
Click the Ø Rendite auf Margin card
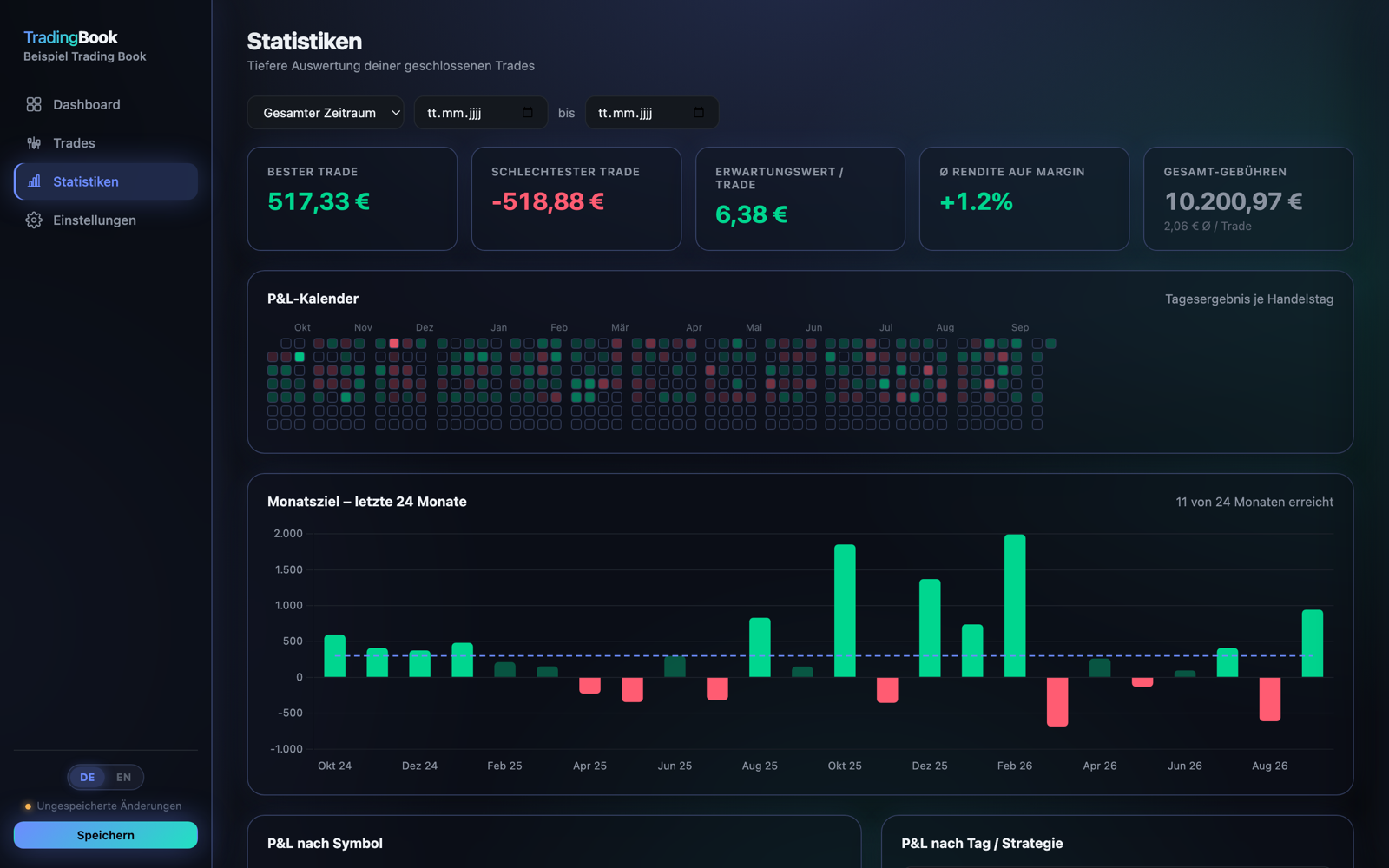[x=1024, y=199]
